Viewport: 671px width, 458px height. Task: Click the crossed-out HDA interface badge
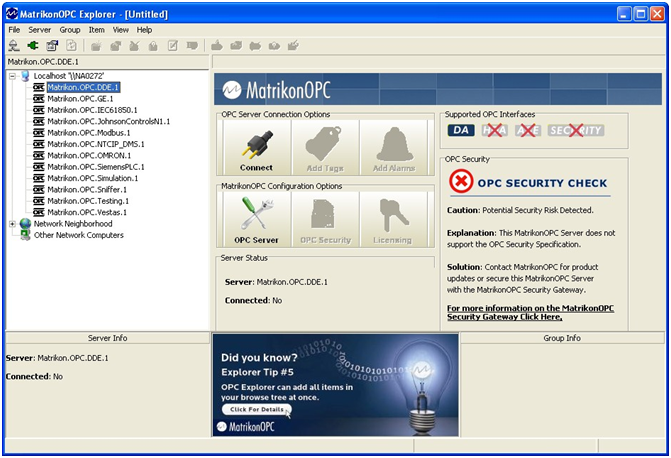[494, 130]
